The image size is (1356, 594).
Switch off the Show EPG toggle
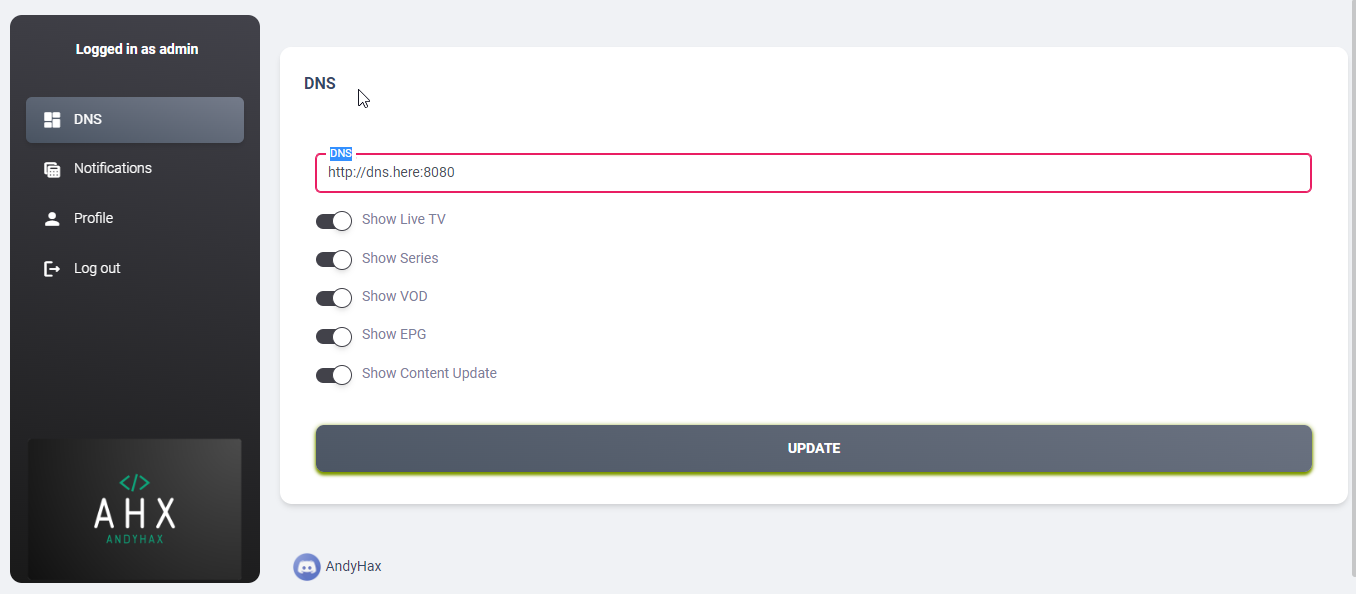pos(334,336)
